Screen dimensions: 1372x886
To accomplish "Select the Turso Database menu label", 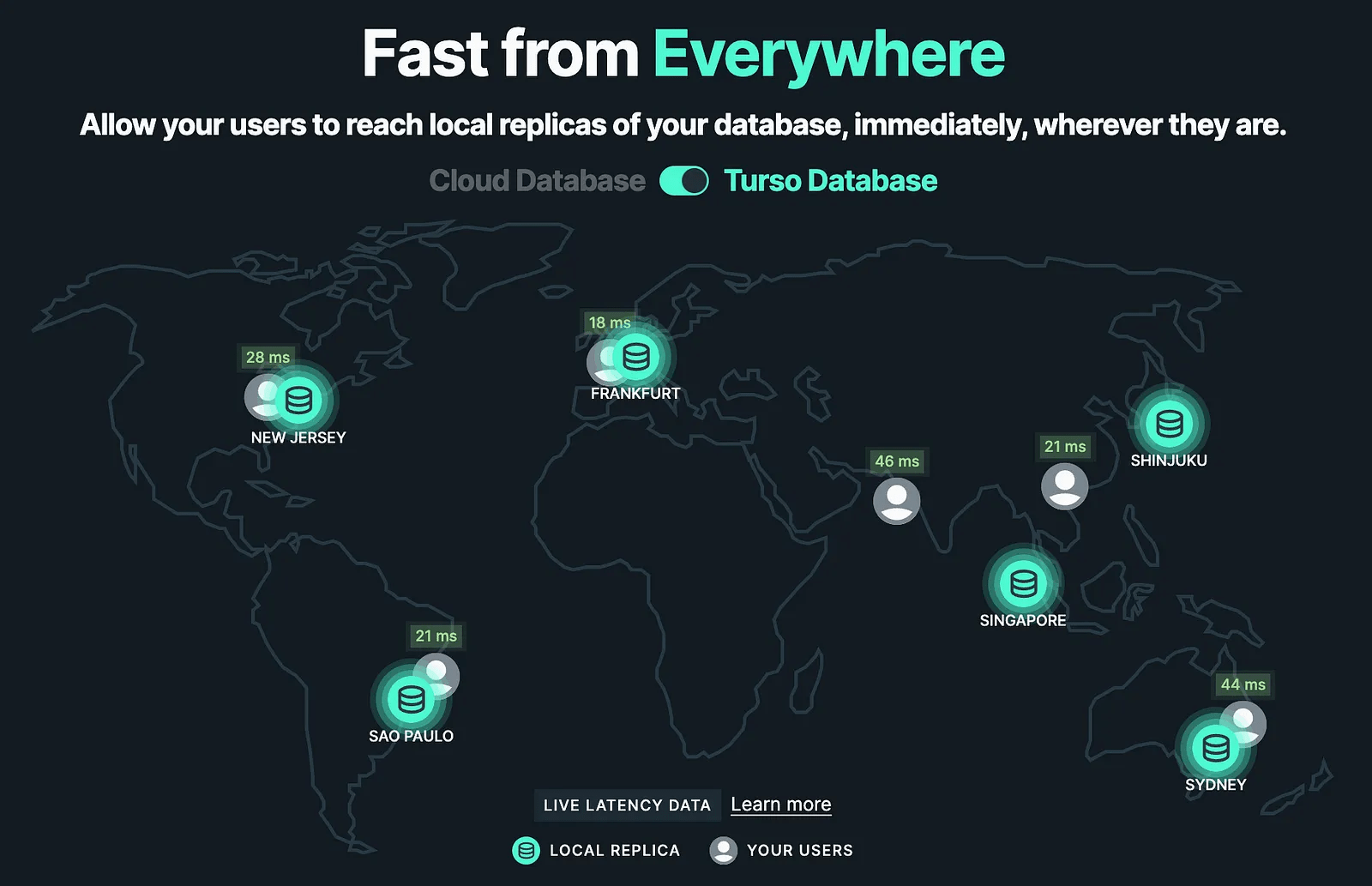I will point(830,181).
